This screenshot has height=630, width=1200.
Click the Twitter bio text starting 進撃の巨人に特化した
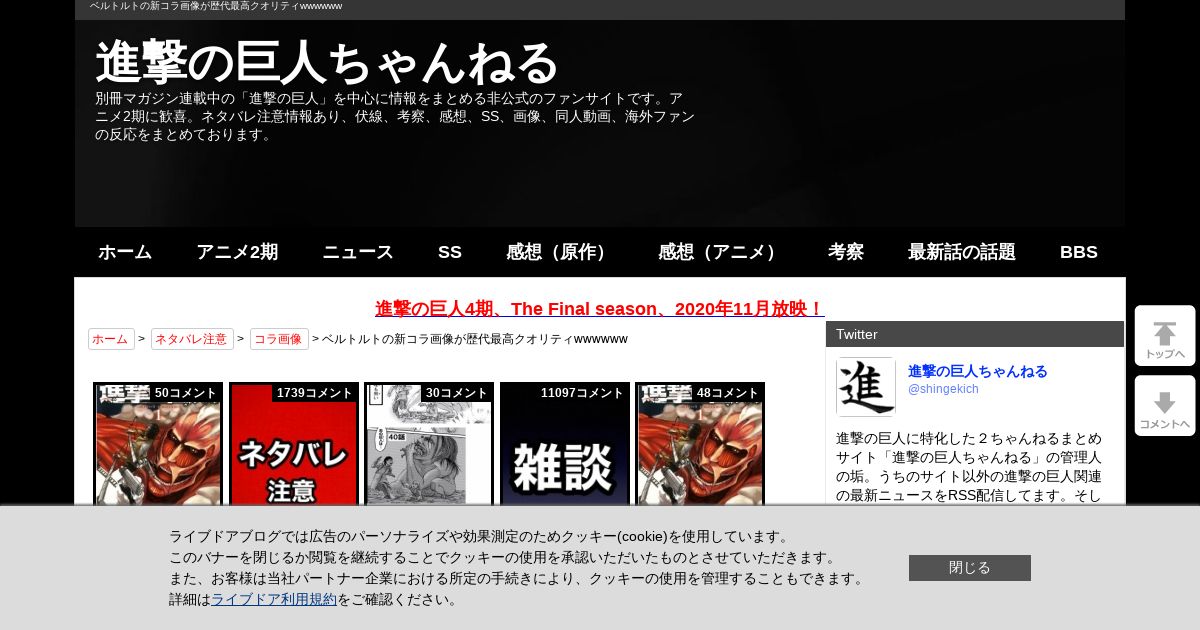[x=970, y=467]
